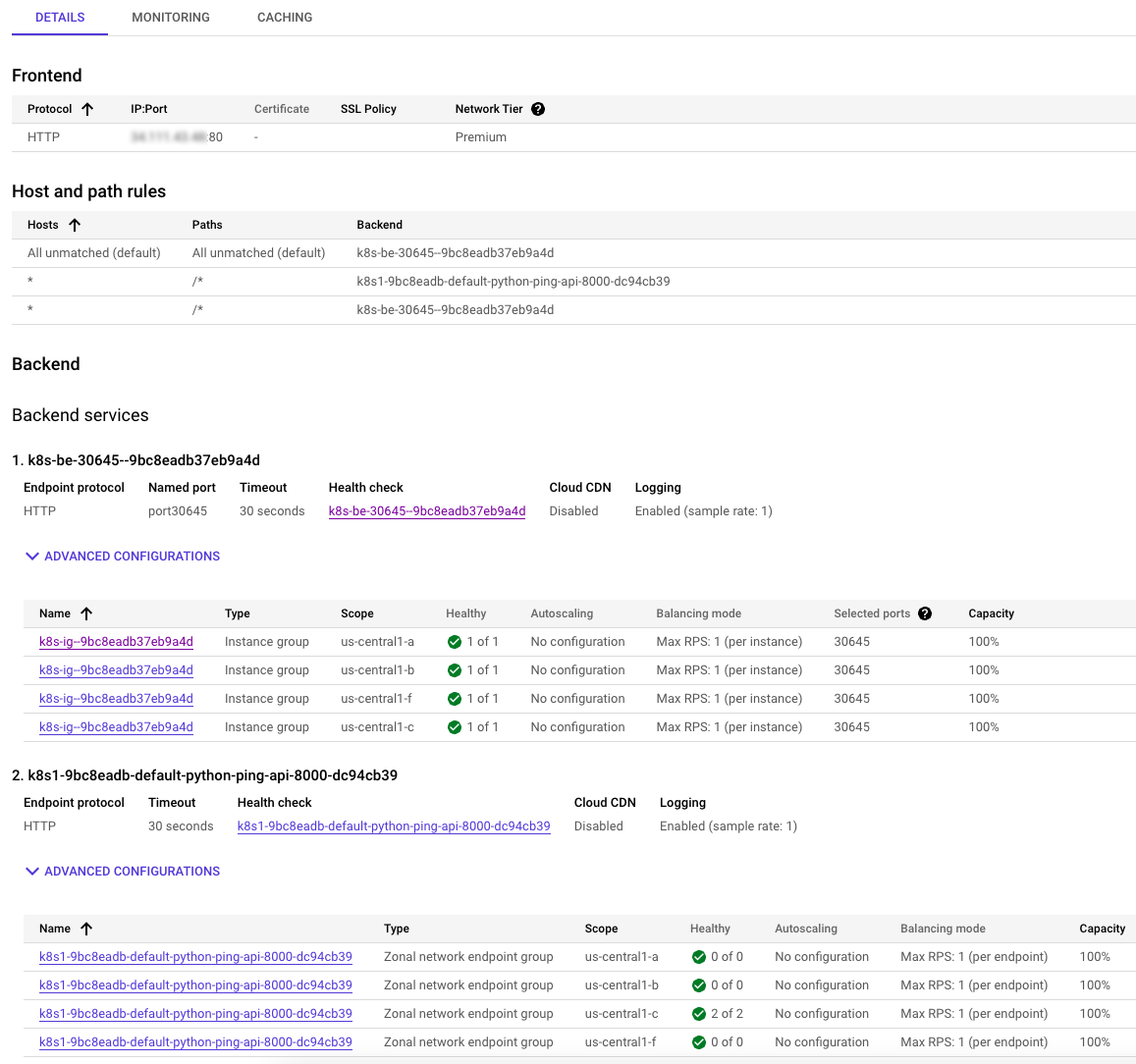
Task: Click the Network Tier help icon
Action: [x=538, y=109]
